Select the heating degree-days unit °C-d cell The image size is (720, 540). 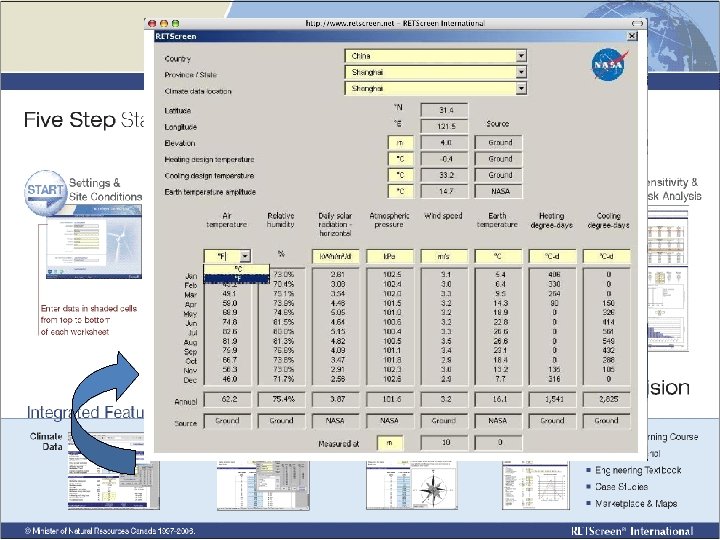point(552,256)
